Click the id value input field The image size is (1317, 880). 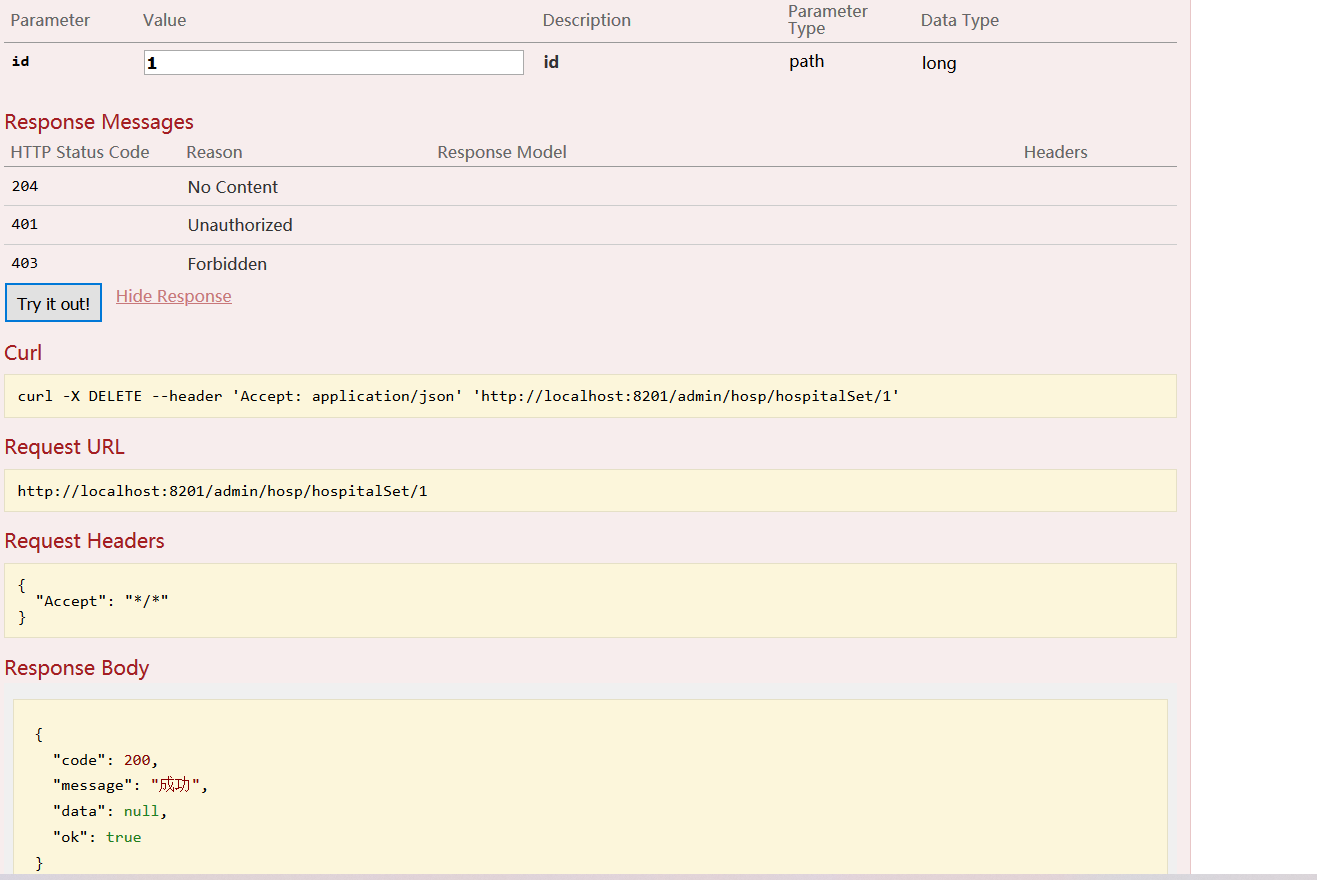334,62
